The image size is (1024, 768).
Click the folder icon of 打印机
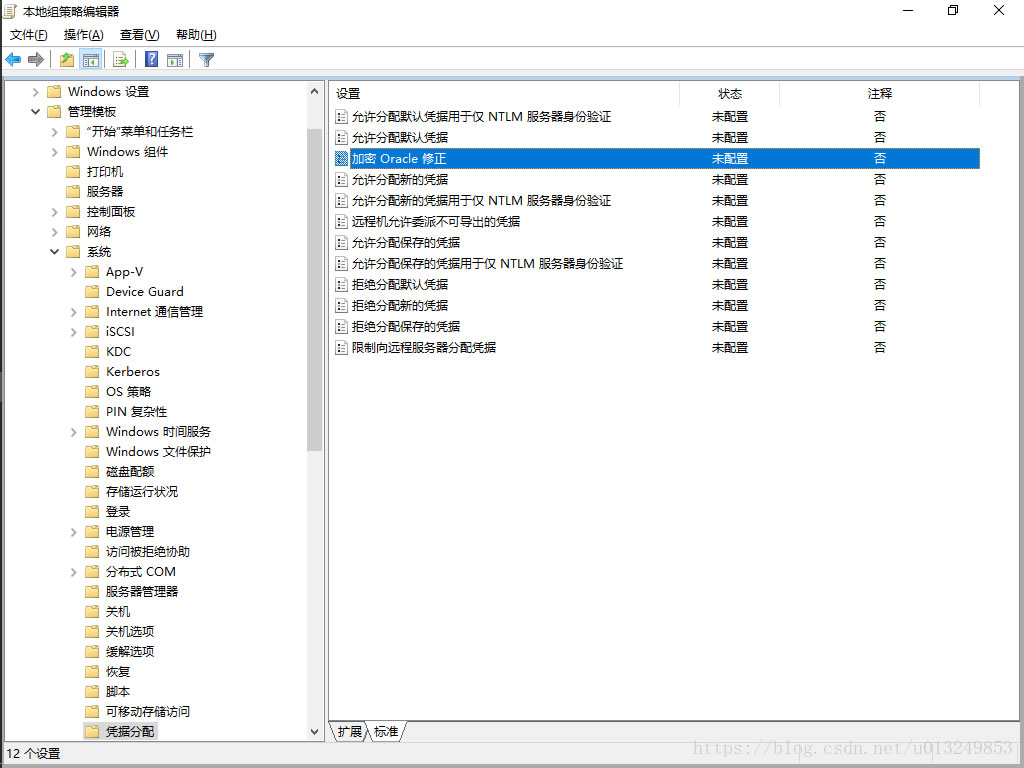pyautogui.click(x=73, y=172)
